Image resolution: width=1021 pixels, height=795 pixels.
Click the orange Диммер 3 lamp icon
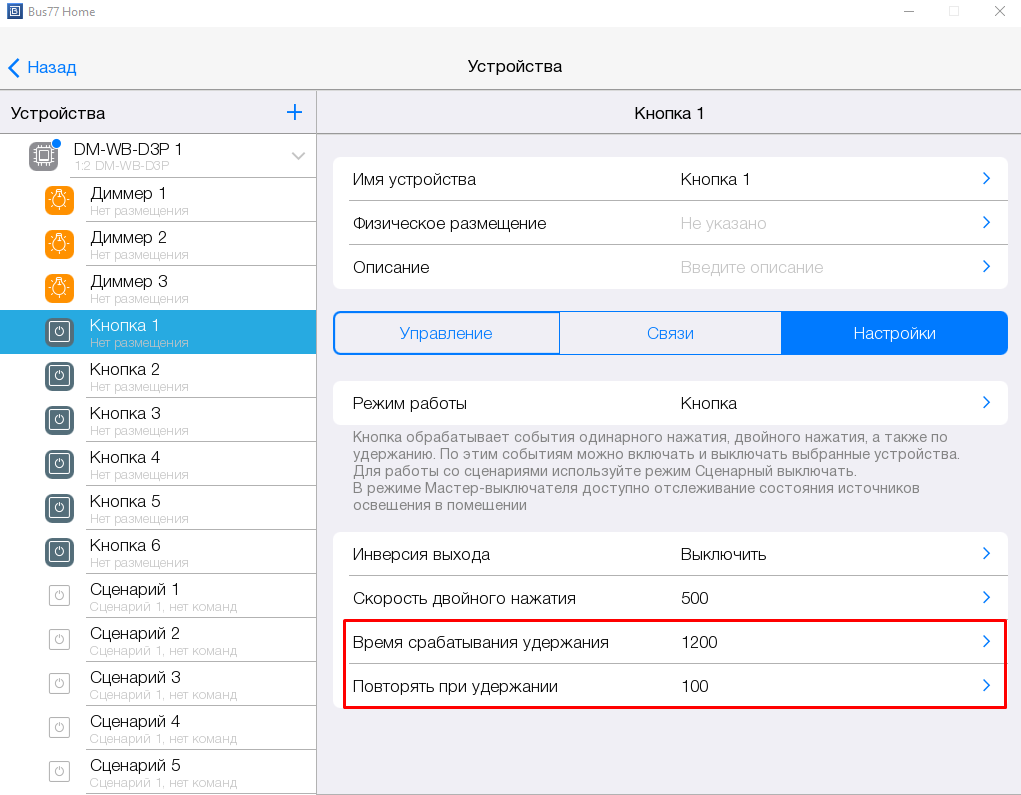coord(60,288)
